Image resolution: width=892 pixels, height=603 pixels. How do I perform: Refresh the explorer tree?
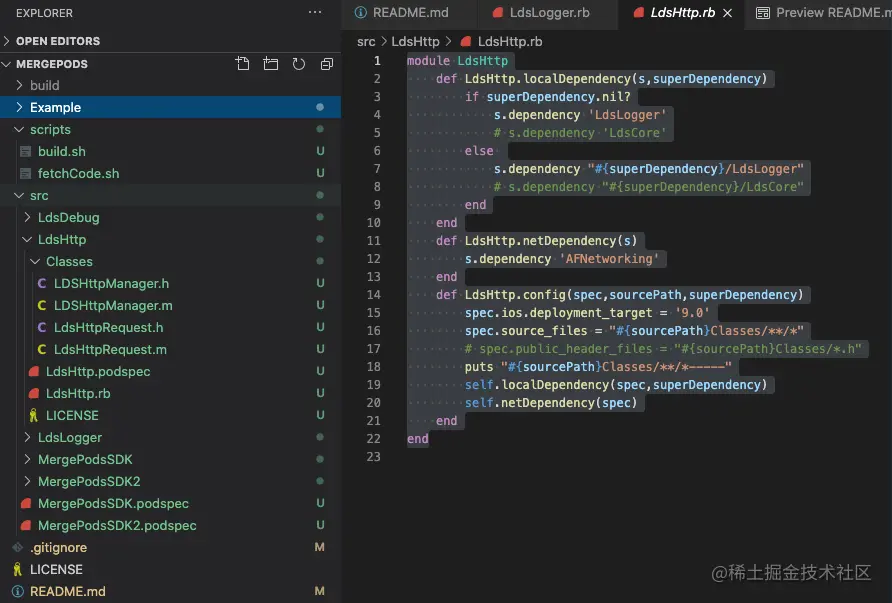299,64
